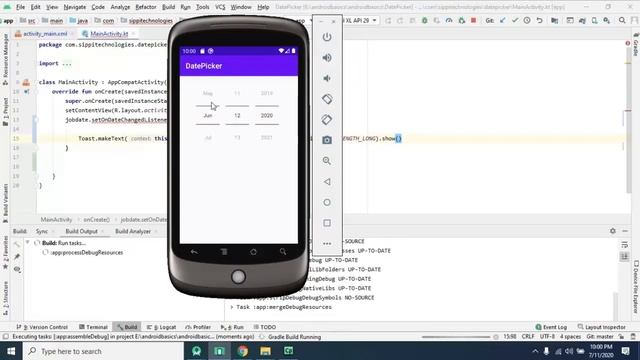
Task: Click the Git rollback undo icon
Action: tap(540, 20)
